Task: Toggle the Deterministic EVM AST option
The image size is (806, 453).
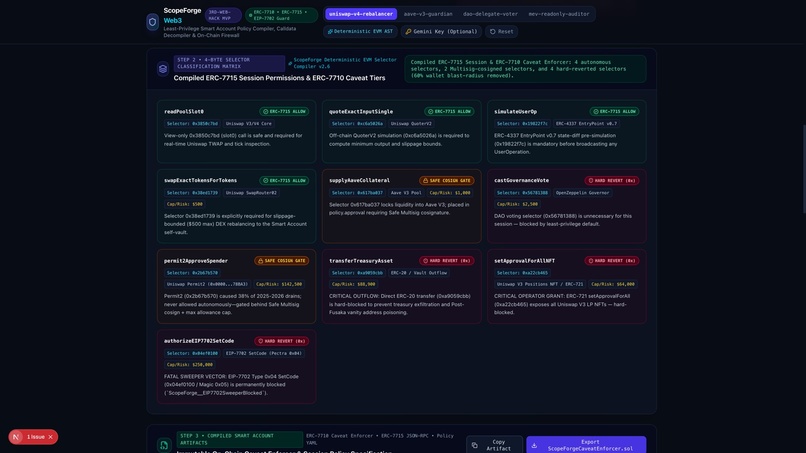Action: (x=360, y=31)
